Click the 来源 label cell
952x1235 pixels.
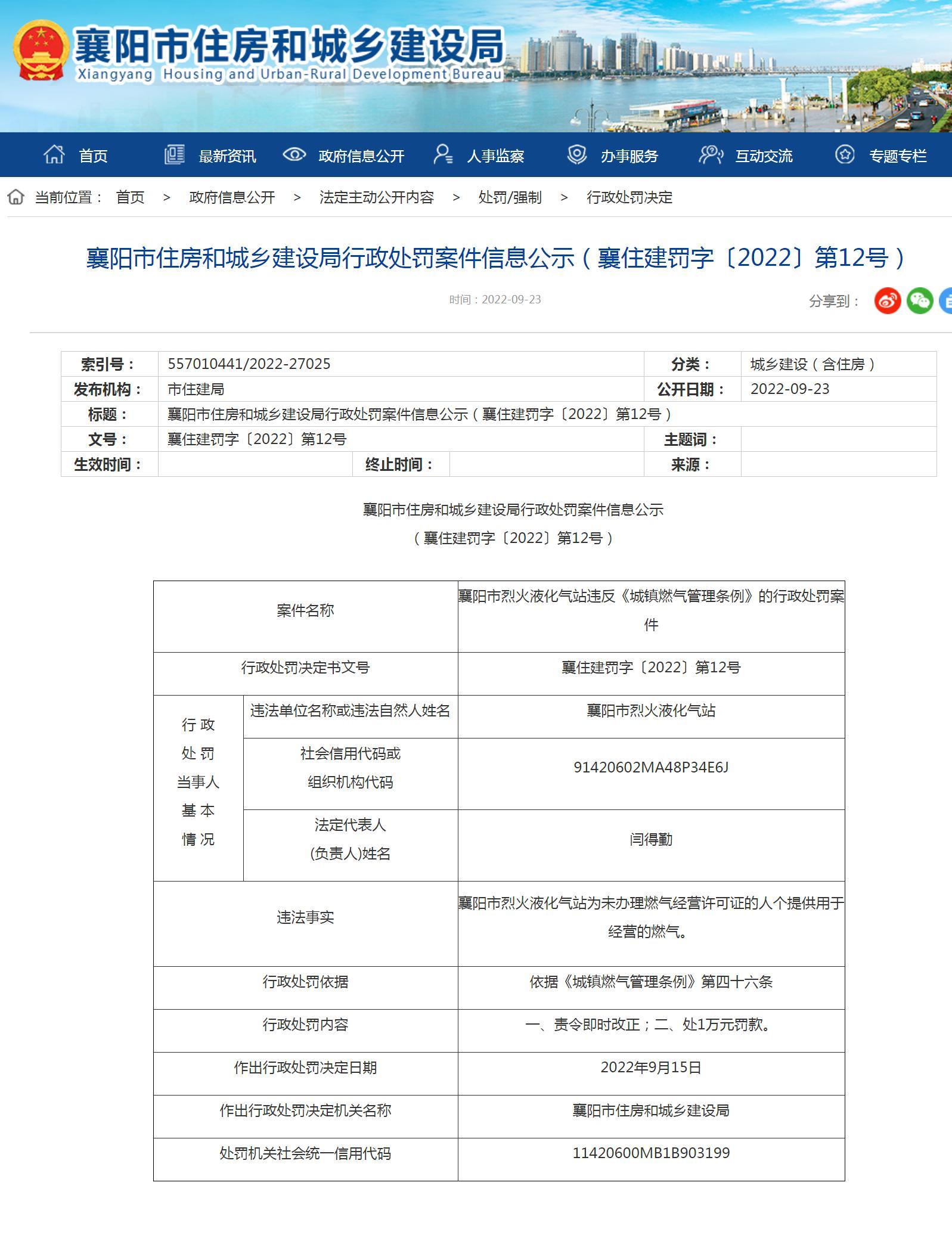pyautogui.click(x=693, y=464)
